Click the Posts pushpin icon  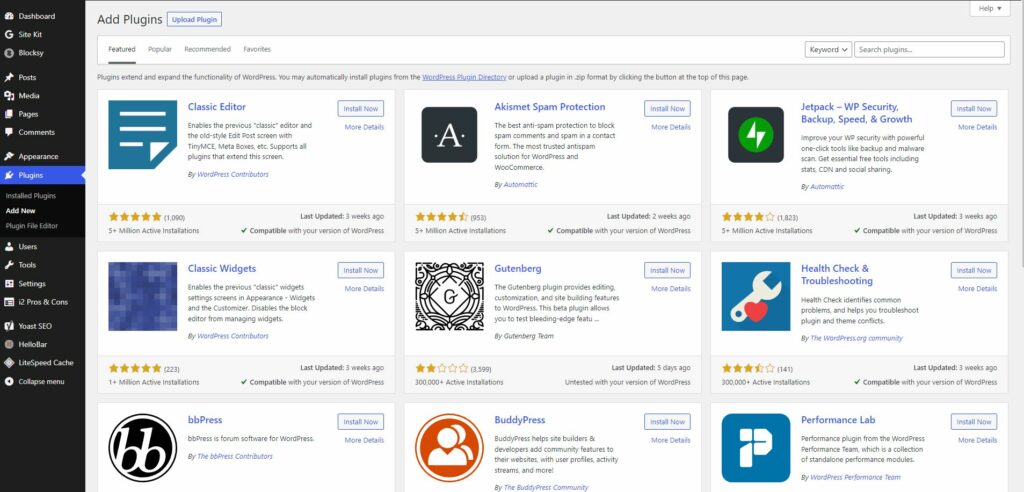9,77
